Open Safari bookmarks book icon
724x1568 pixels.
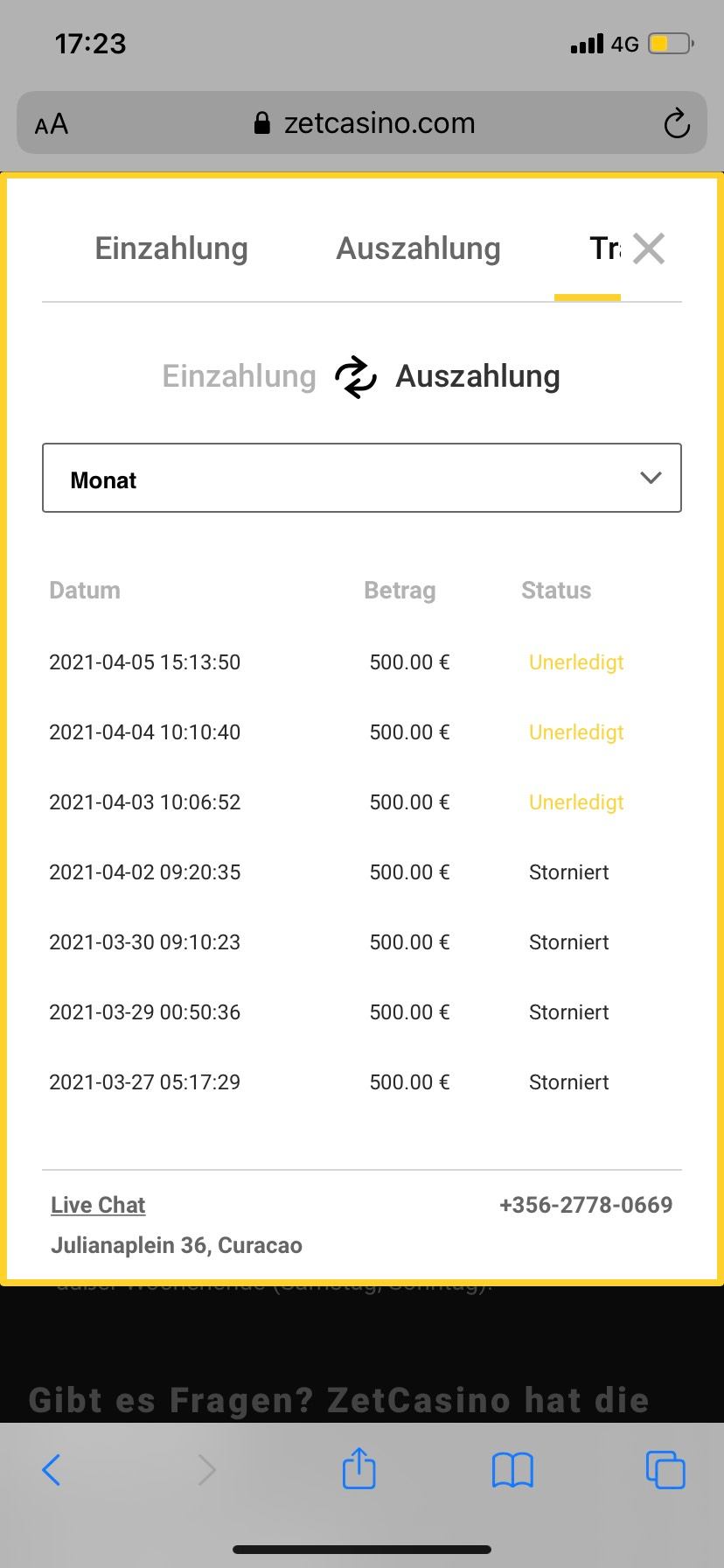tap(512, 1469)
